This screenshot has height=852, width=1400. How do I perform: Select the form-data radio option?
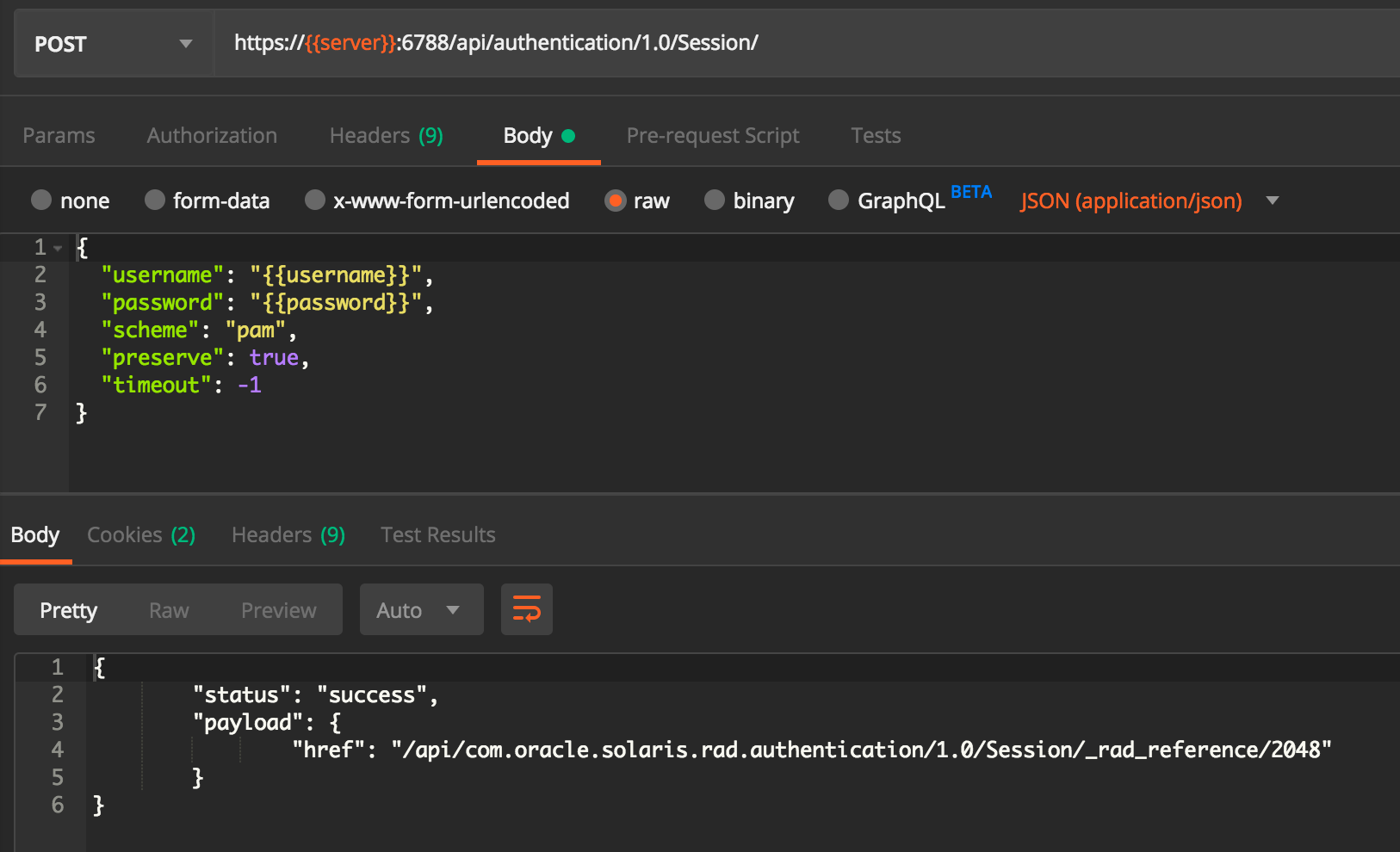[155, 201]
